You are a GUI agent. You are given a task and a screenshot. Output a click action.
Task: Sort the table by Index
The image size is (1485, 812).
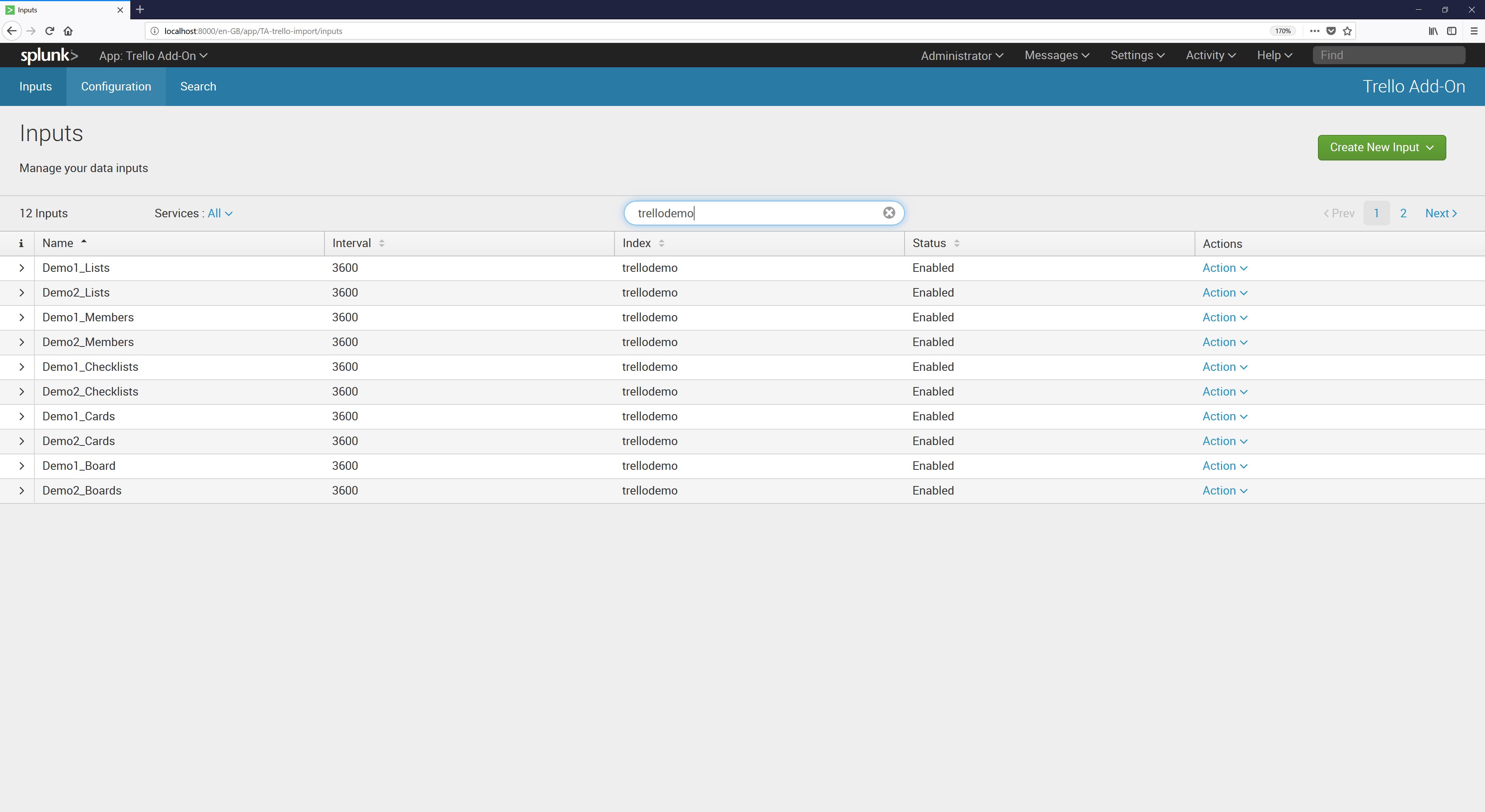coord(643,243)
